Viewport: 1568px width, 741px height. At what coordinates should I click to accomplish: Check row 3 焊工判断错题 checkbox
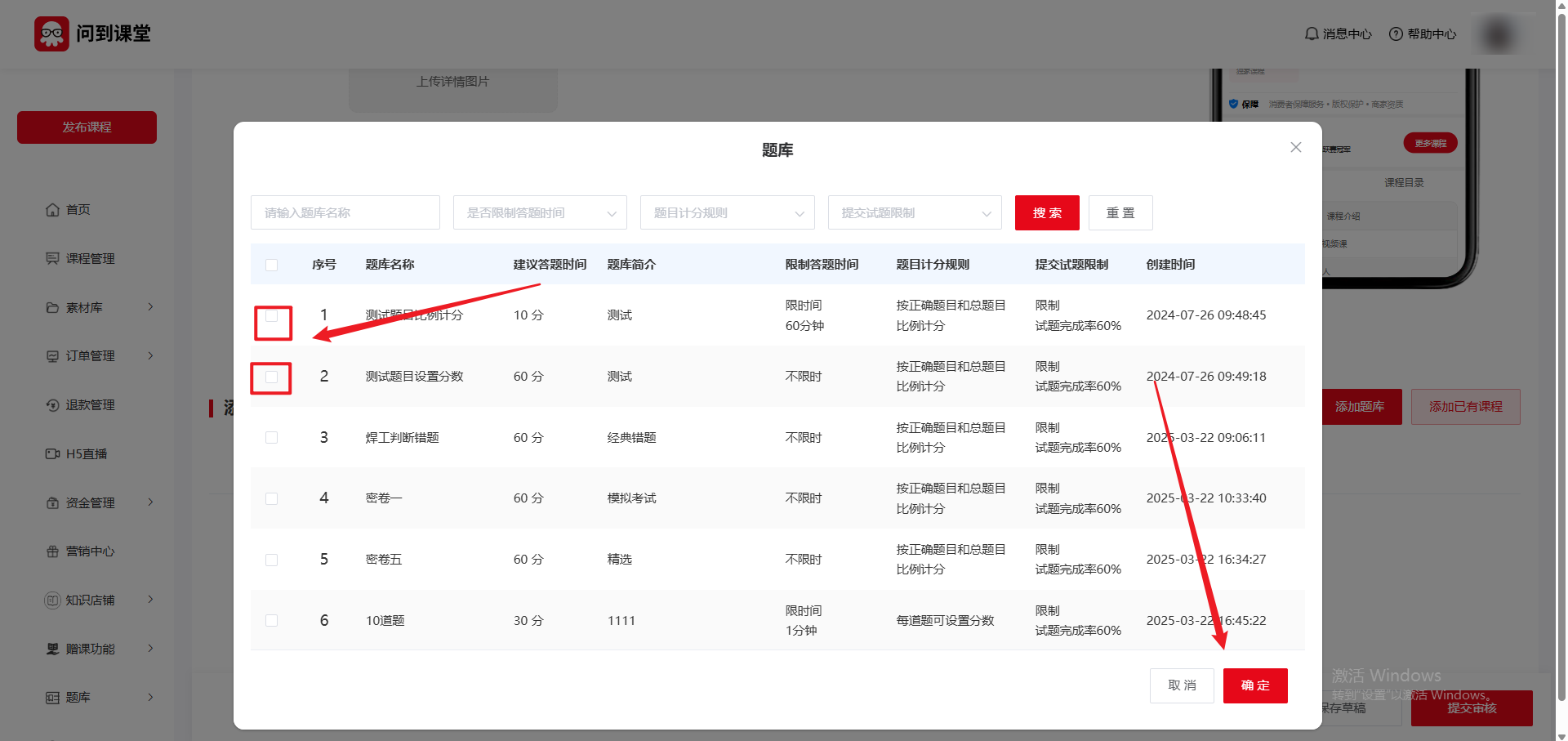click(x=272, y=438)
